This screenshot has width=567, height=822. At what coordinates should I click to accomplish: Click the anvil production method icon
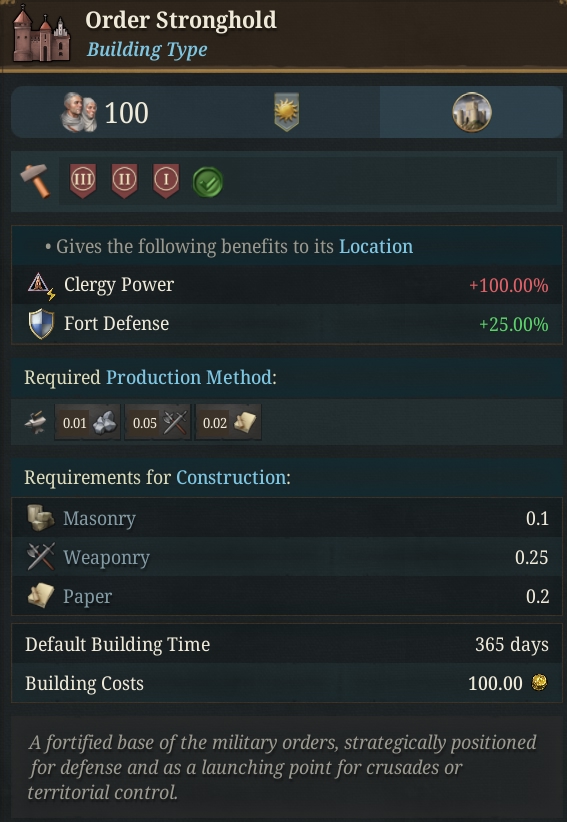pyautogui.click(x=36, y=422)
